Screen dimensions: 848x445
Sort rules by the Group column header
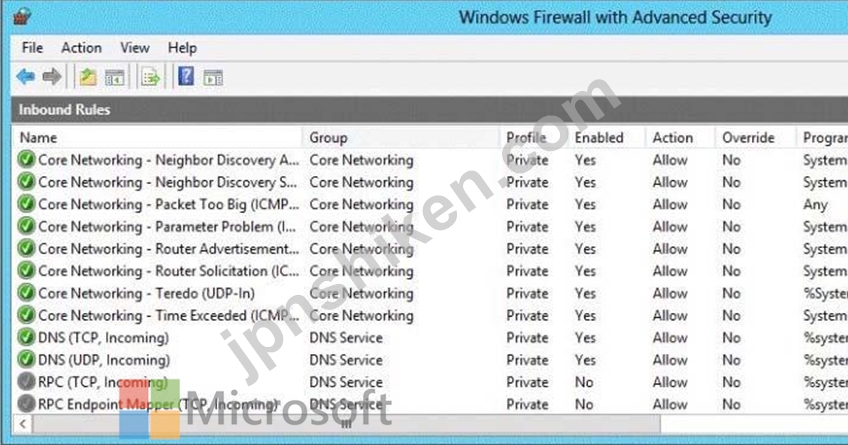click(x=401, y=137)
